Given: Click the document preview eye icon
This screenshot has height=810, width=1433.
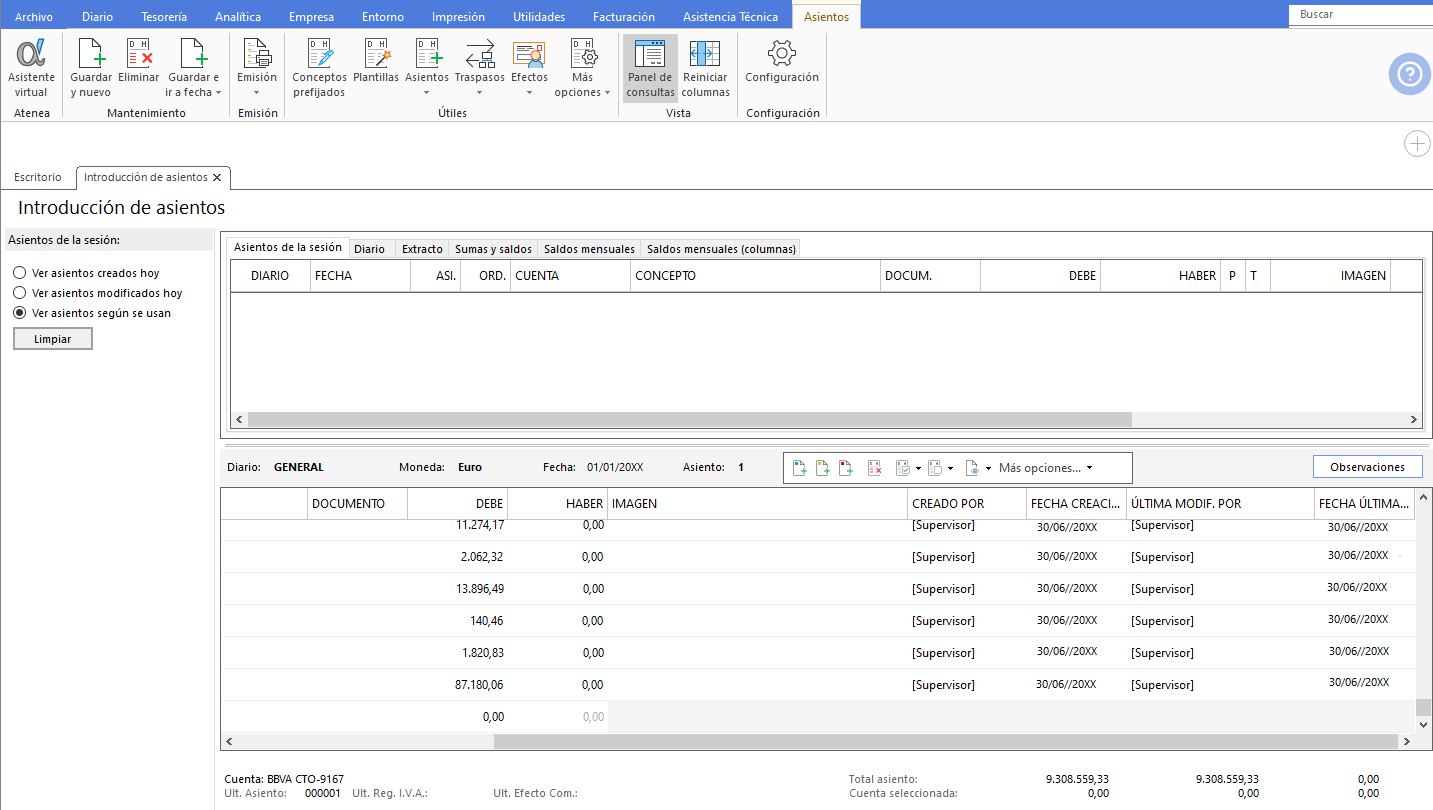Looking at the screenshot, I should pyautogui.click(x=972, y=467).
